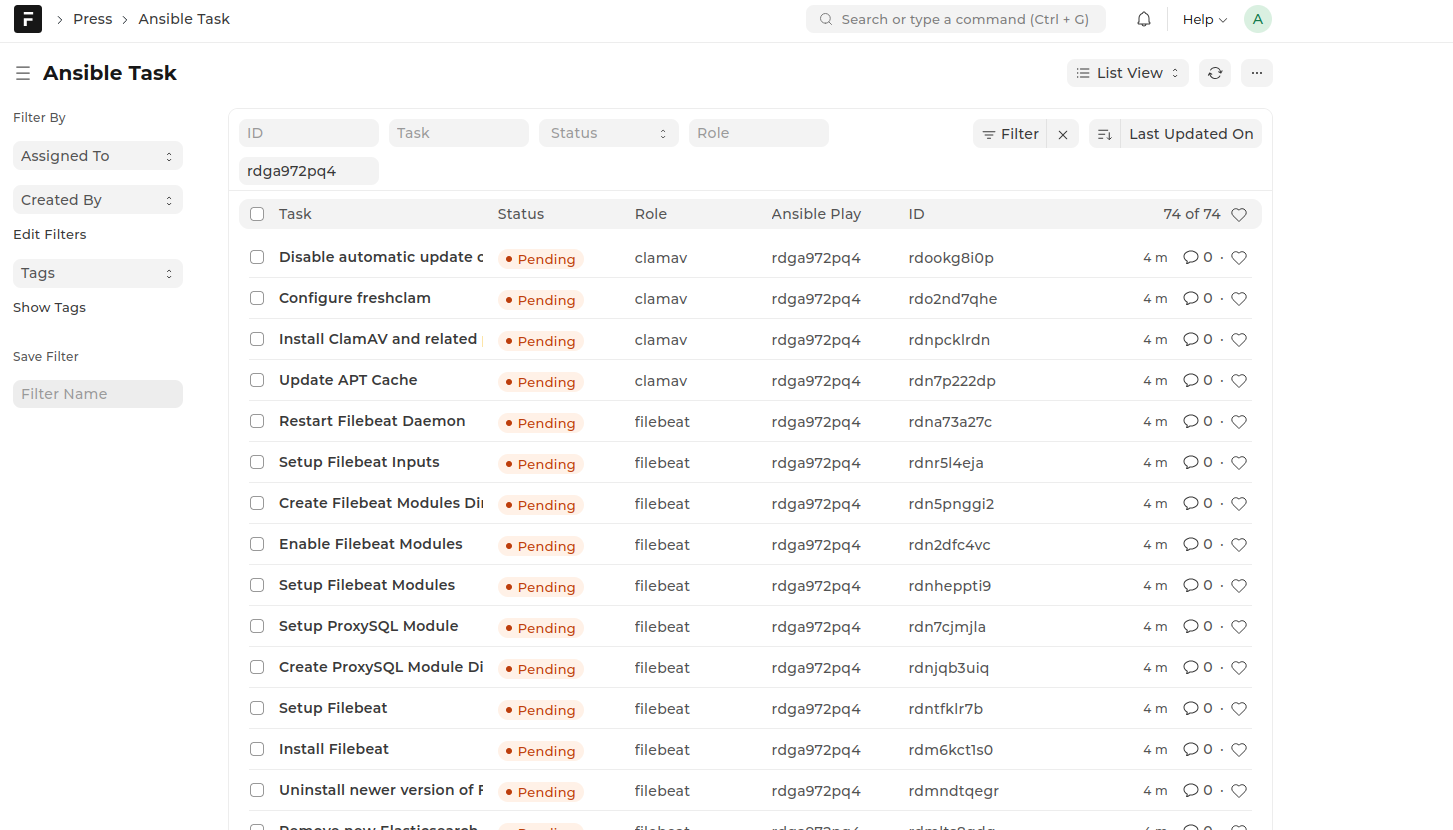Open the ellipsis options menu
The height and width of the screenshot is (830, 1453).
[1256, 72]
